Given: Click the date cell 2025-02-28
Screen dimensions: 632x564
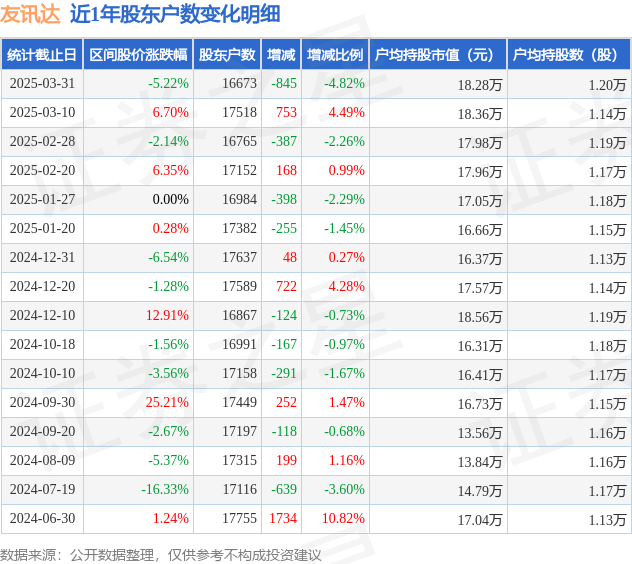Looking at the screenshot, I should click(x=42, y=142).
